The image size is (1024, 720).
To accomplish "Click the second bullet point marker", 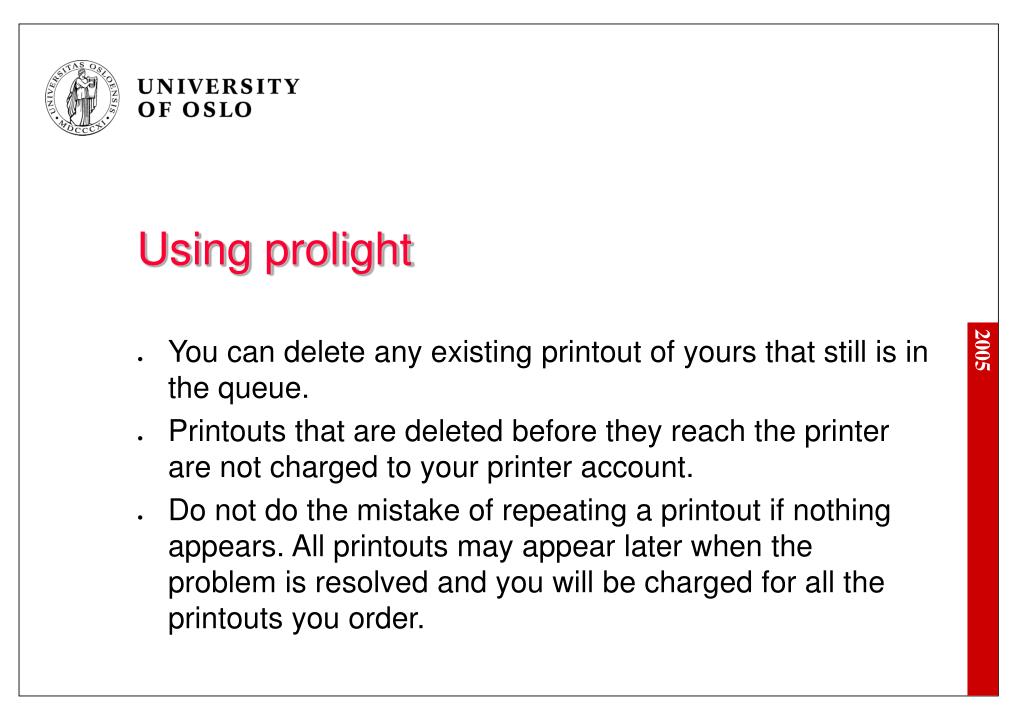I will tap(140, 438).
